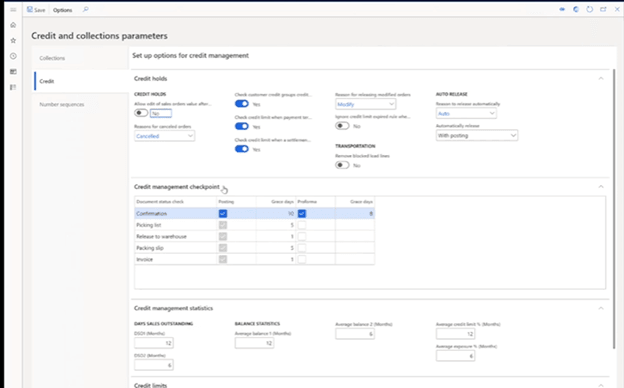This screenshot has width=624, height=388.
Task: Click the attachment icon top right
Action: click(x=562, y=9)
